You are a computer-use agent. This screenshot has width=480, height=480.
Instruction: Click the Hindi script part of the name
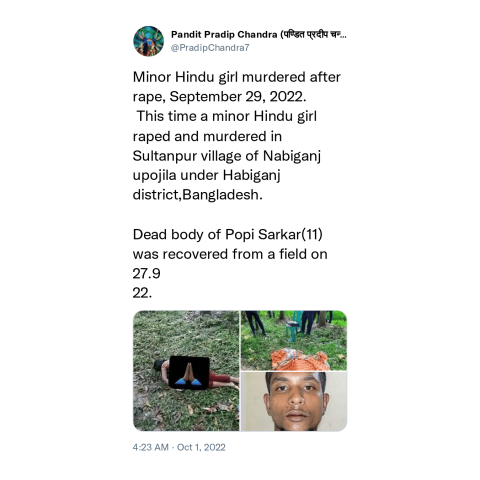pos(310,34)
